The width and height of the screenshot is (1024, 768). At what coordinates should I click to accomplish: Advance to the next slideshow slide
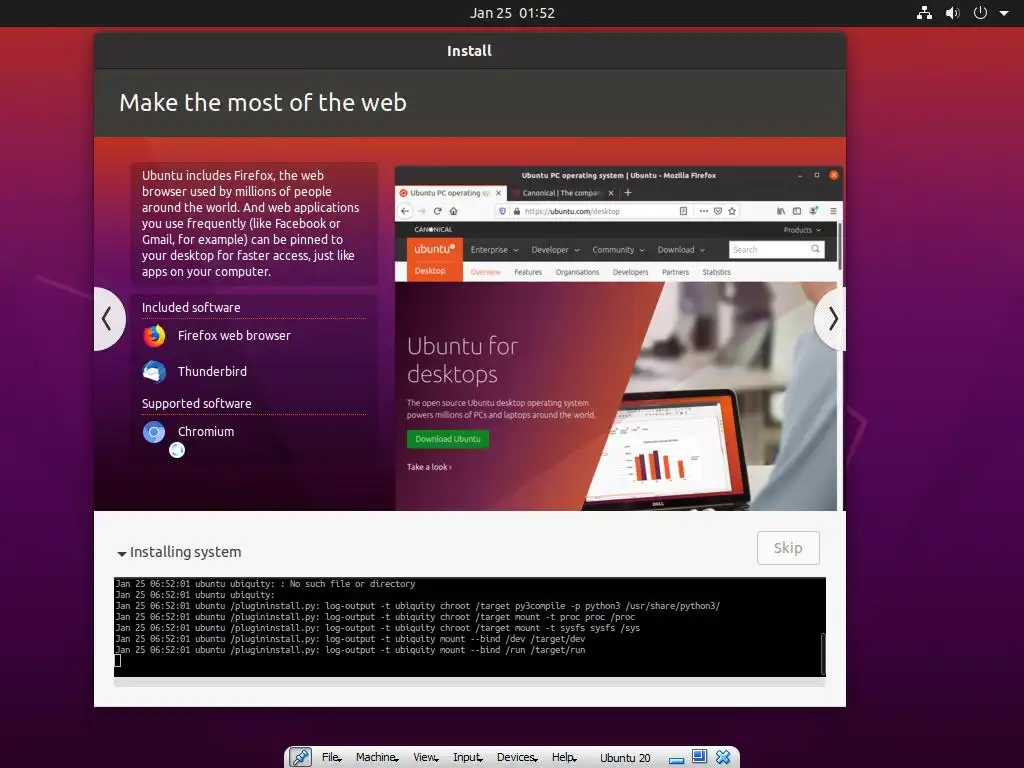(x=831, y=319)
